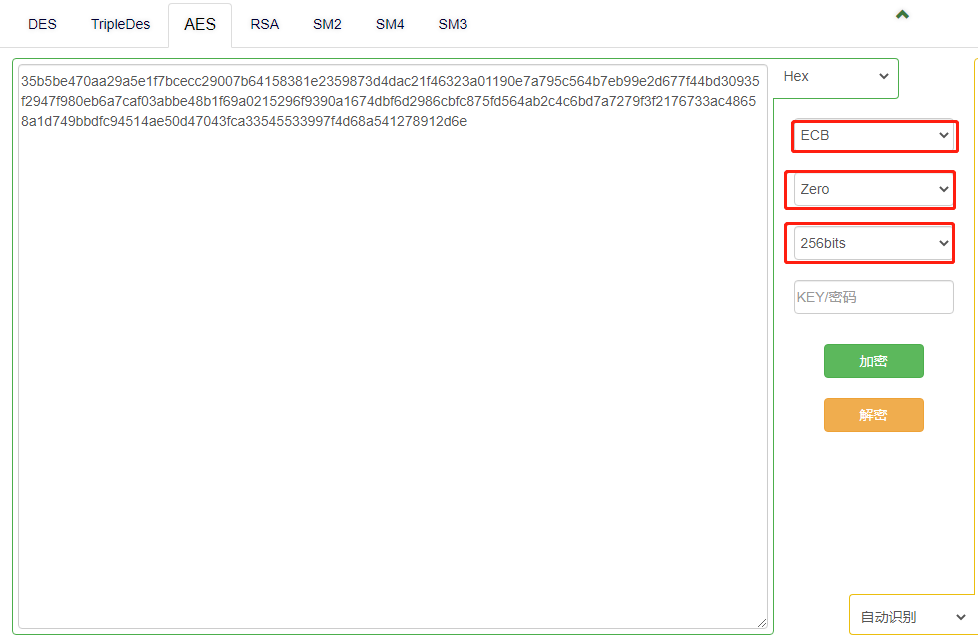Open the 256bits key size dropdown

874,243
